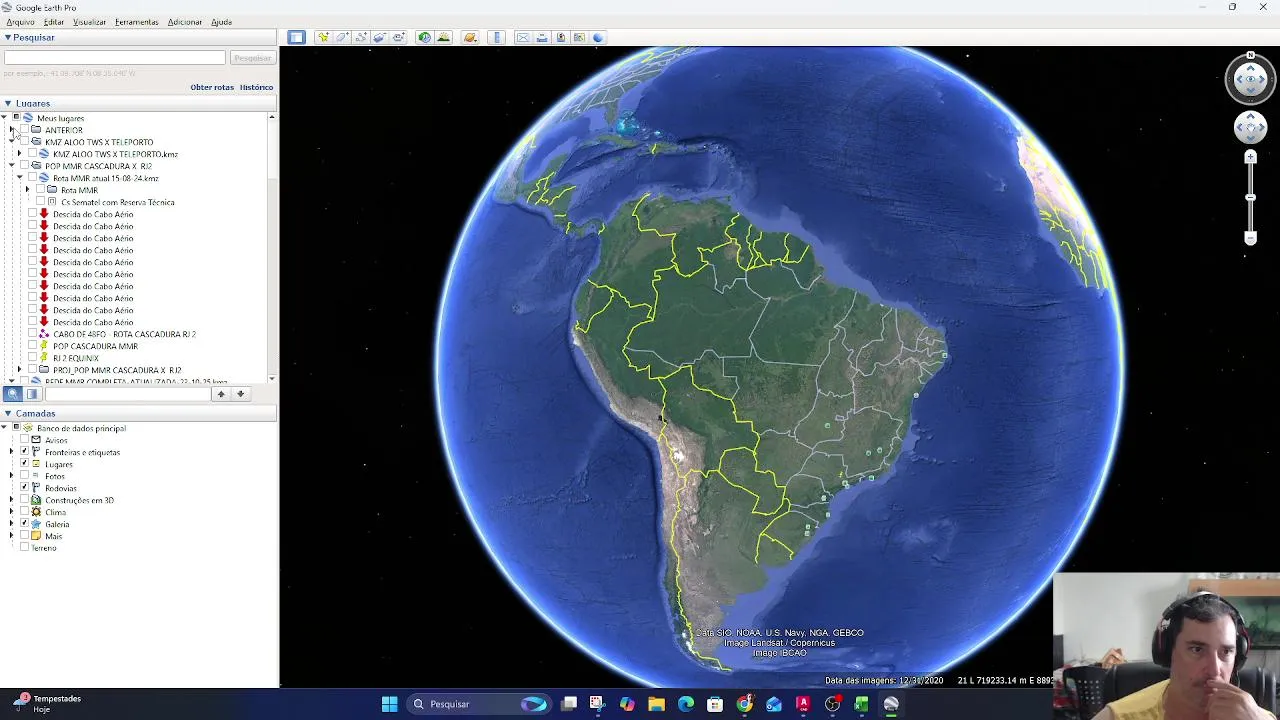Add a placemark with the yellow pushpin tool
The height and width of the screenshot is (720, 1280).
323,37
